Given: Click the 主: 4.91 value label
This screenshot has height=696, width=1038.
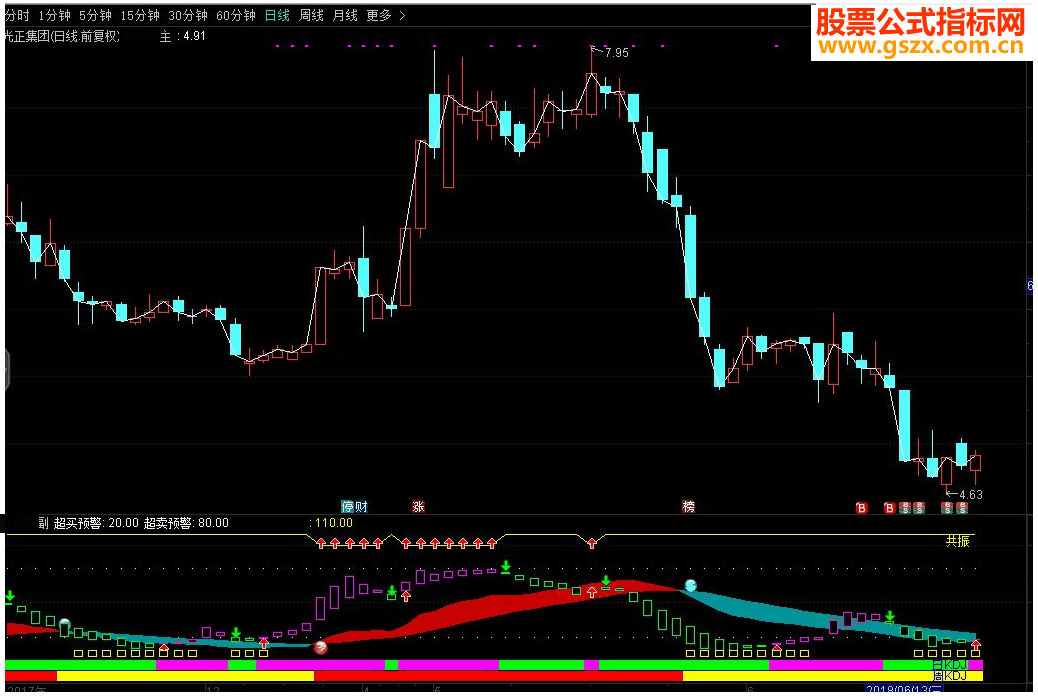Looking at the screenshot, I should click(x=183, y=36).
